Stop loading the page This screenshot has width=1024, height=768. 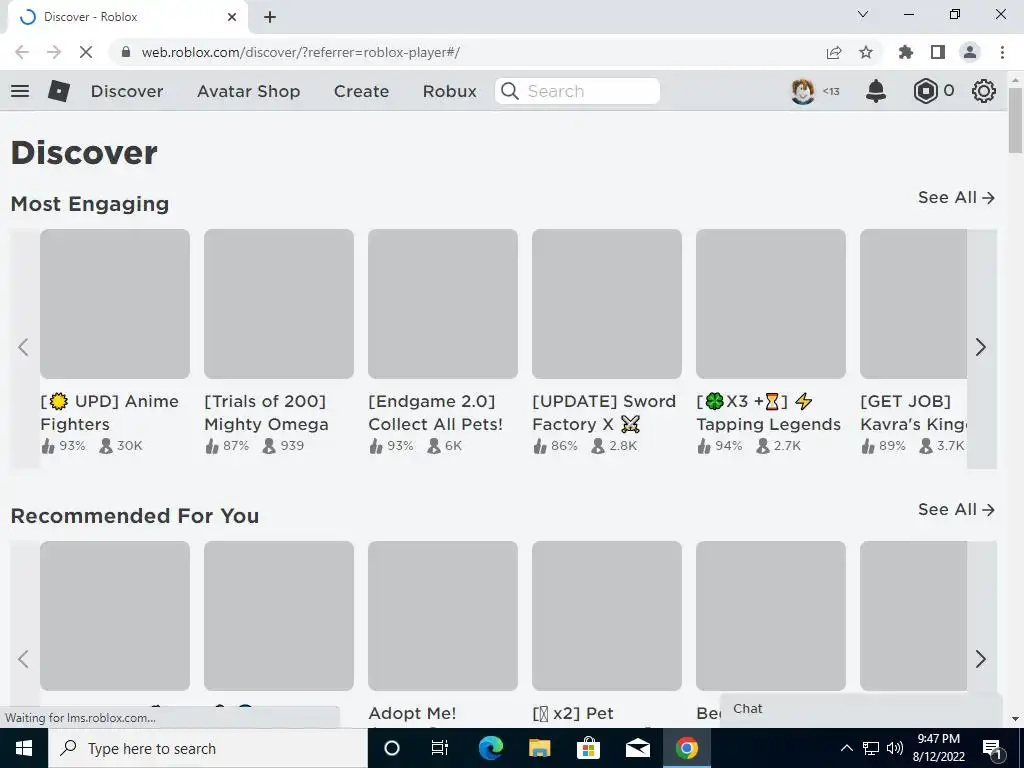(x=86, y=52)
